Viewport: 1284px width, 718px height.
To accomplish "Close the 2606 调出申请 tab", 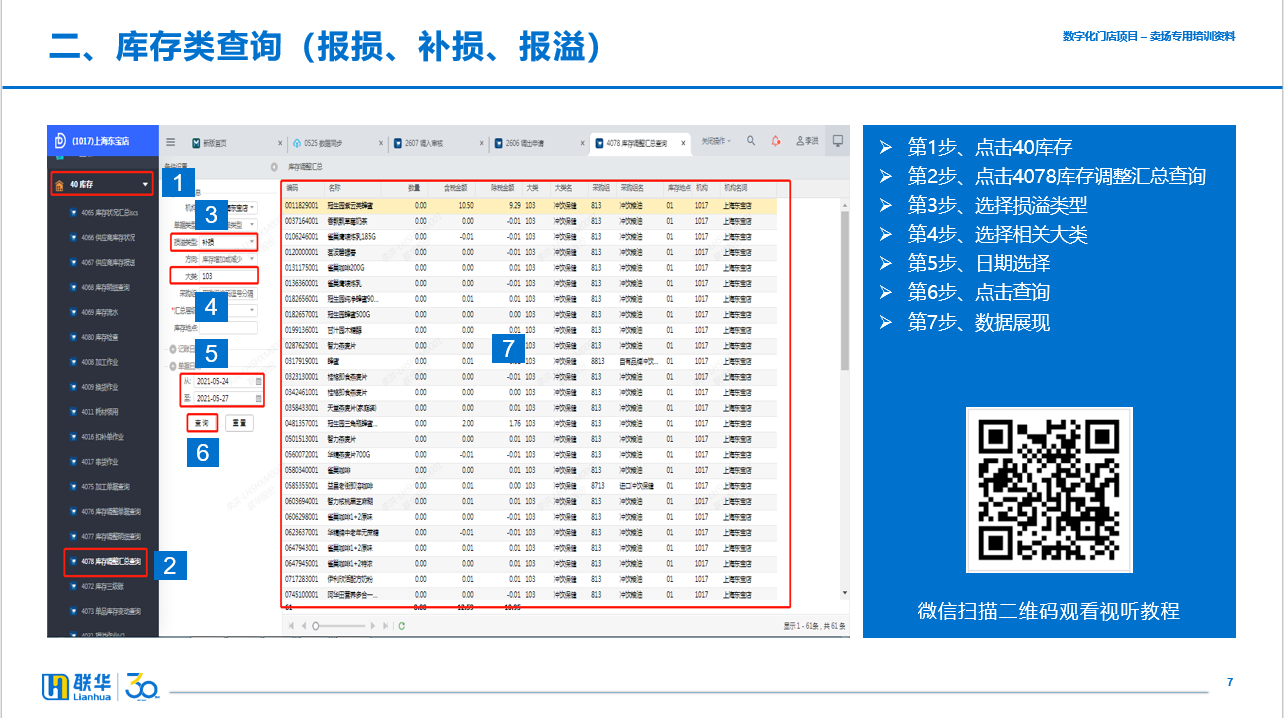I will click(x=582, y=144).
